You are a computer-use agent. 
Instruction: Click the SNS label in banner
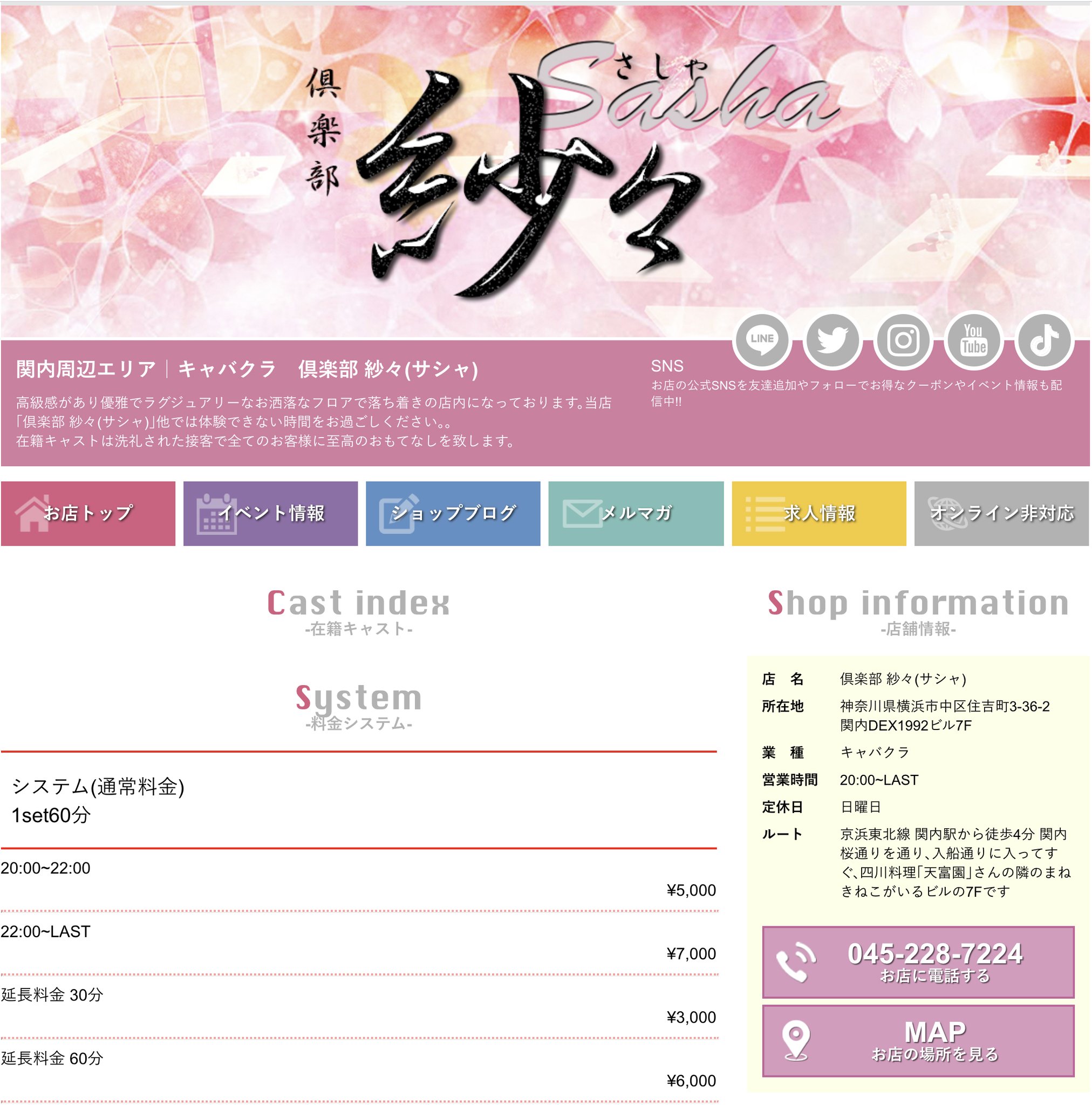pyautogui.click(x=666, y=366)
